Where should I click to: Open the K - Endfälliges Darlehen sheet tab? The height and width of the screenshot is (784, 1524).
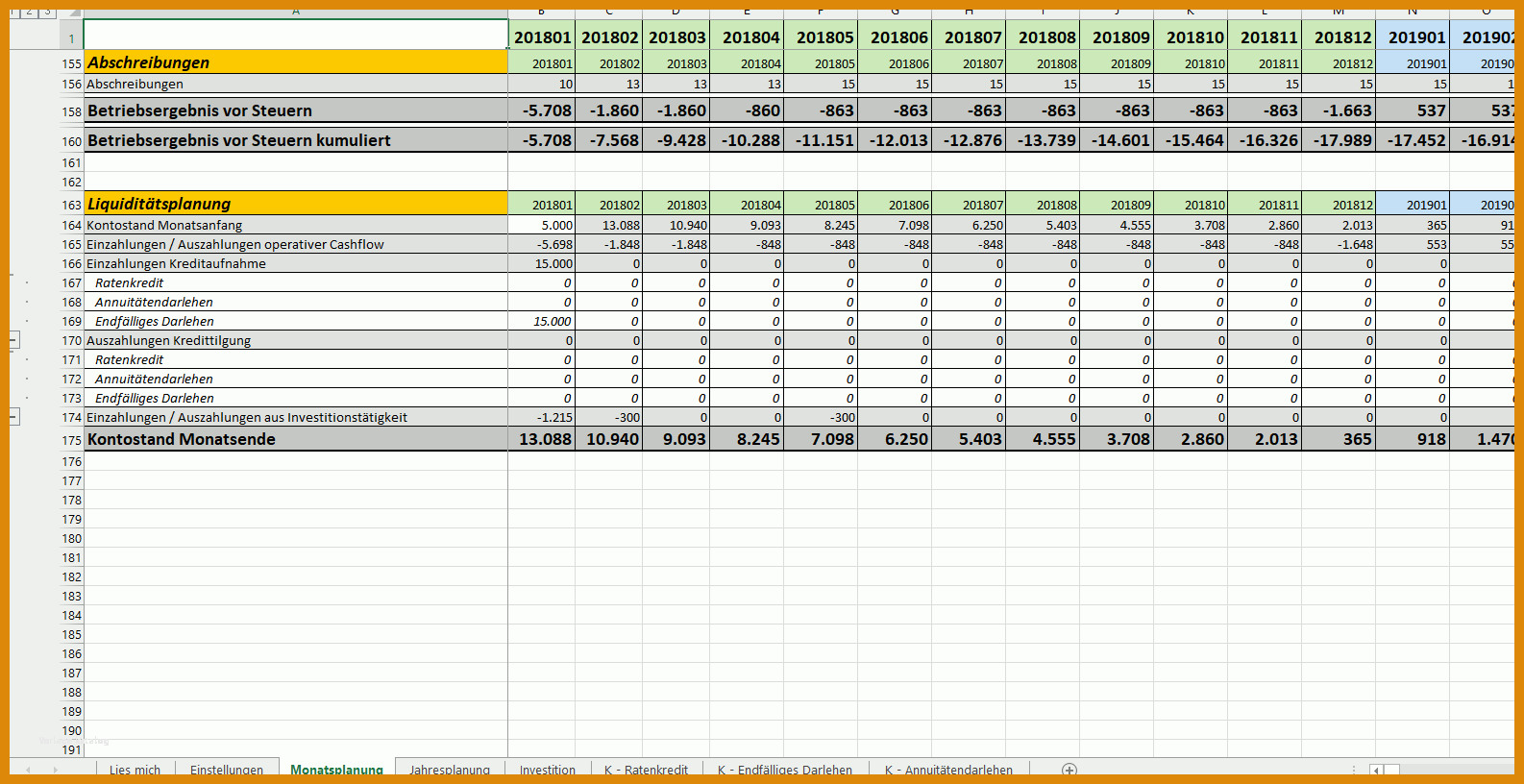point(785,770)
